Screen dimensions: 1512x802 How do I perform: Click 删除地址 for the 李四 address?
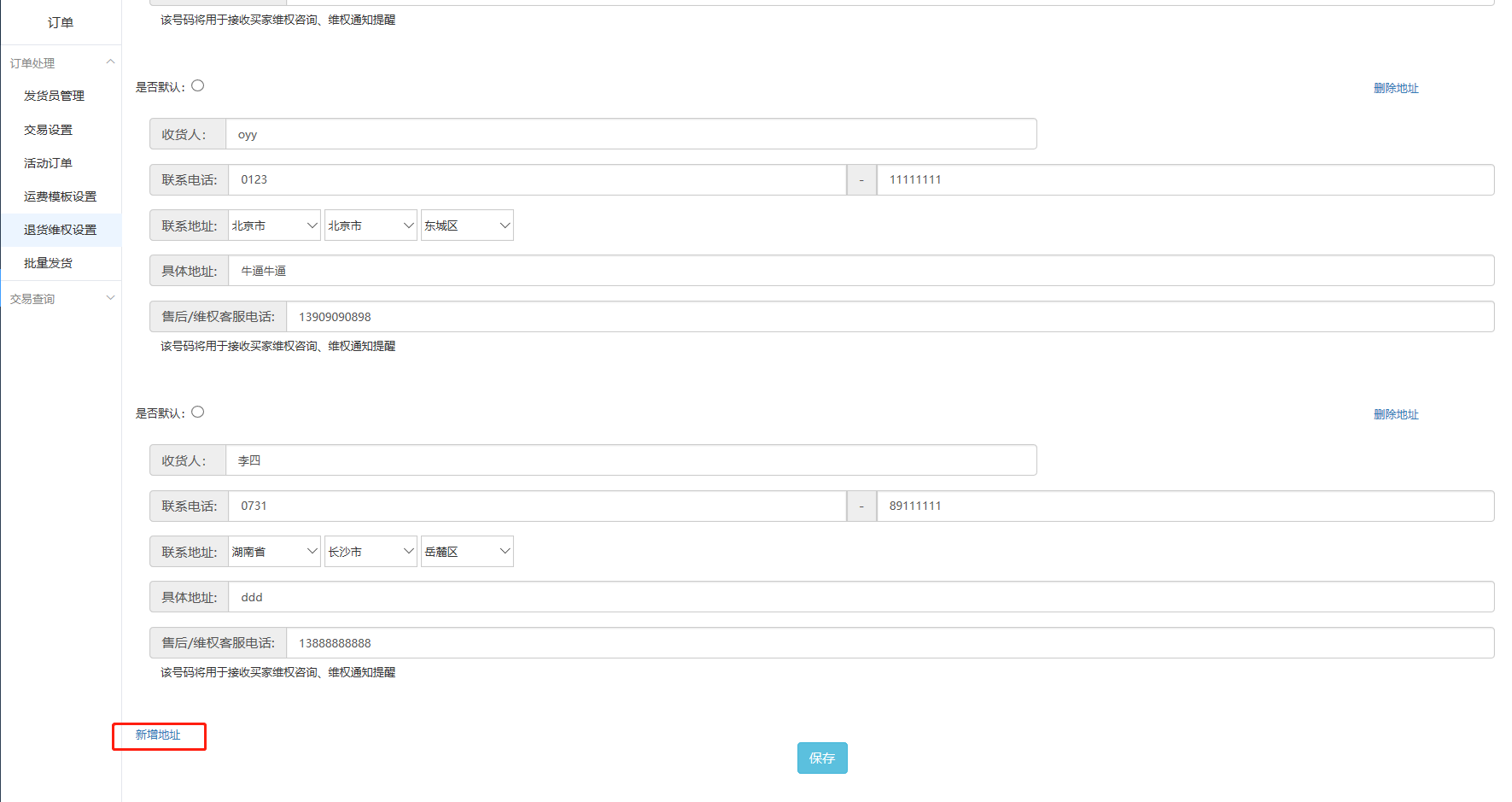click(x=1396, y=414)
